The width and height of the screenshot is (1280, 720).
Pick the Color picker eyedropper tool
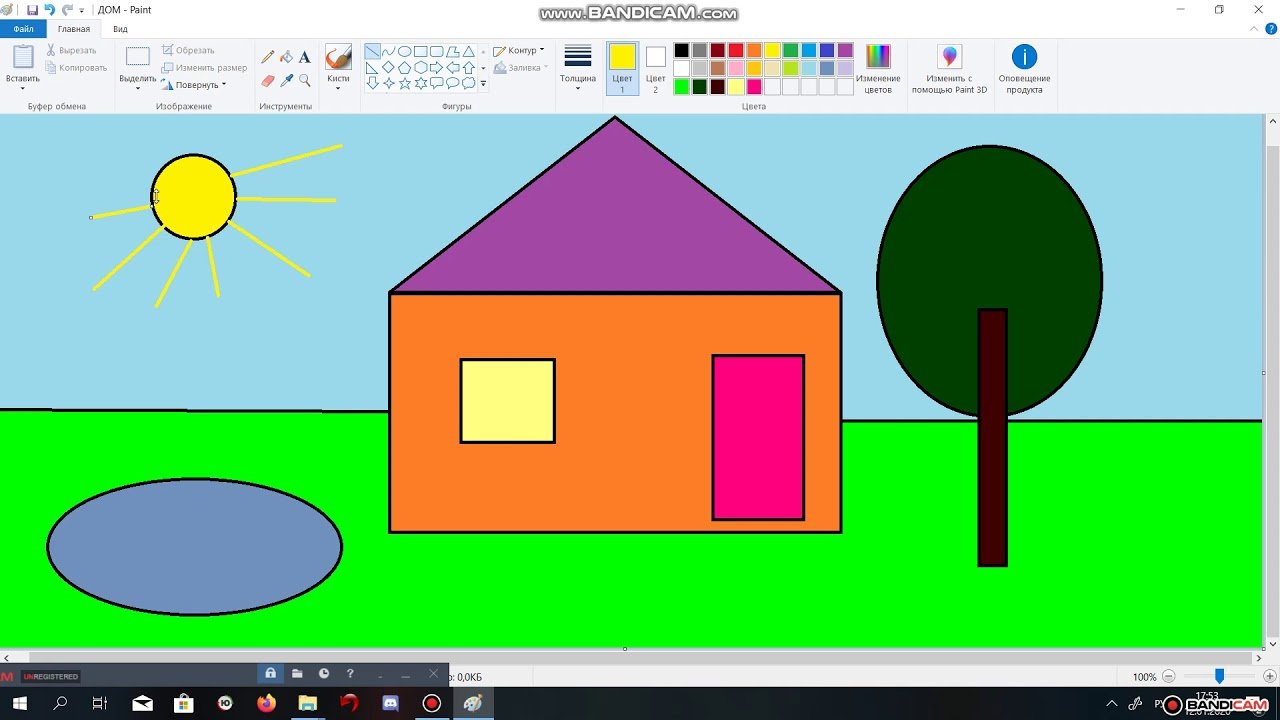[x=286, y=81]
